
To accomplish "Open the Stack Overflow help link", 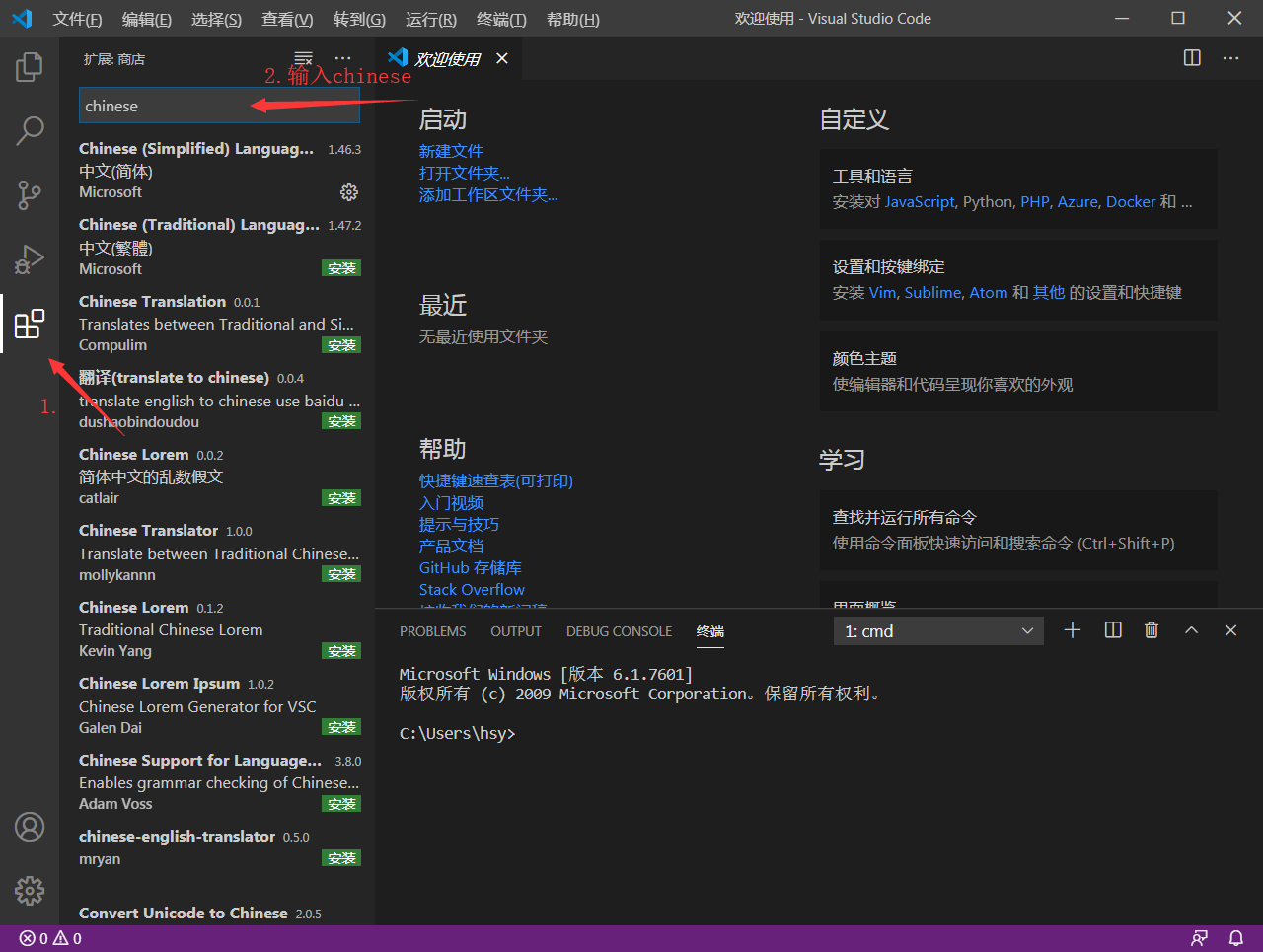I will pos(472,590).
